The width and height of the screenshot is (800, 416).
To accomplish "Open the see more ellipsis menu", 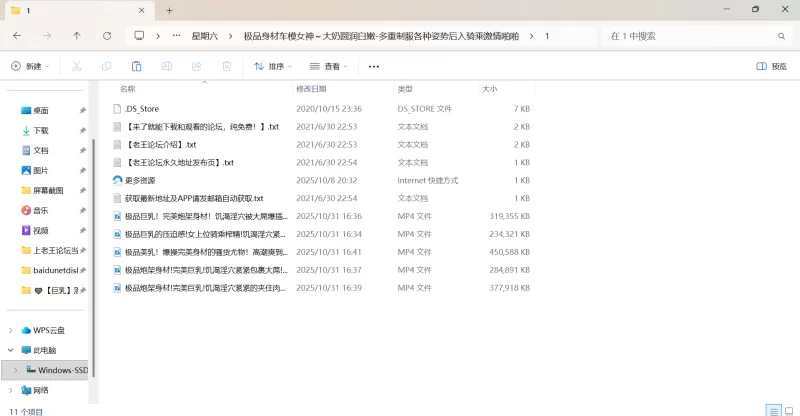I will click(x=374, y=67).
